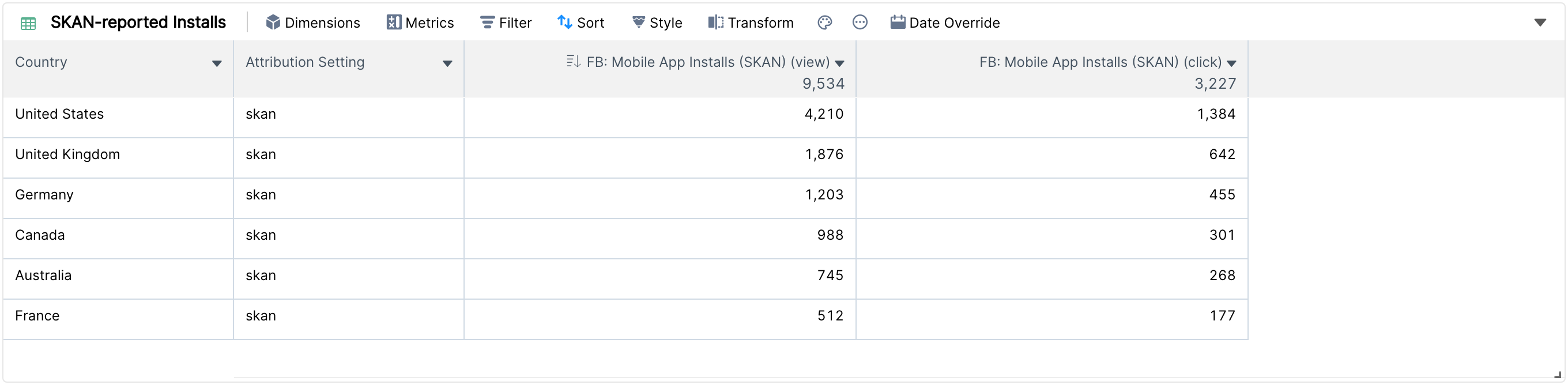The height and width of the screenshot is (385, 1568).
Task: Click the 1,876 view installs value
Action: tap(824, 154)
